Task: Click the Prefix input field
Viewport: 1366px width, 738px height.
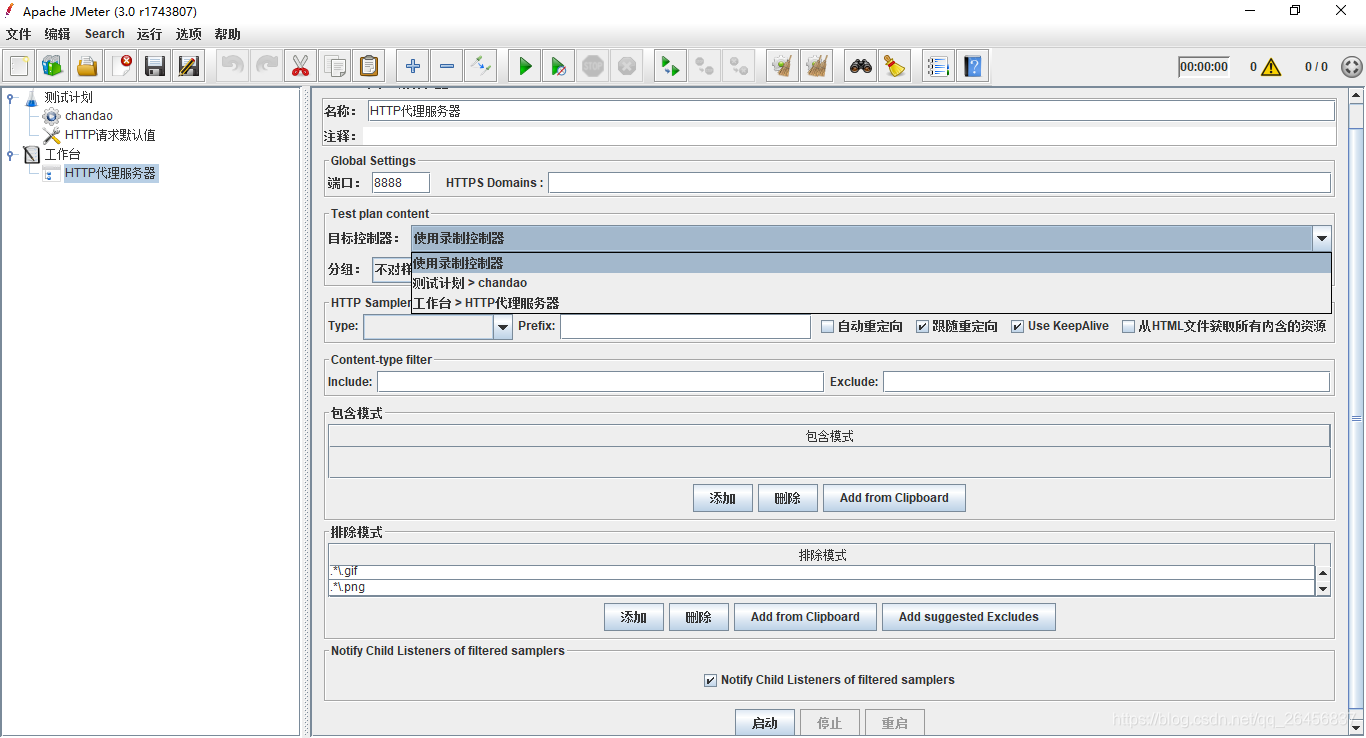Action: (x=685, y=327)
